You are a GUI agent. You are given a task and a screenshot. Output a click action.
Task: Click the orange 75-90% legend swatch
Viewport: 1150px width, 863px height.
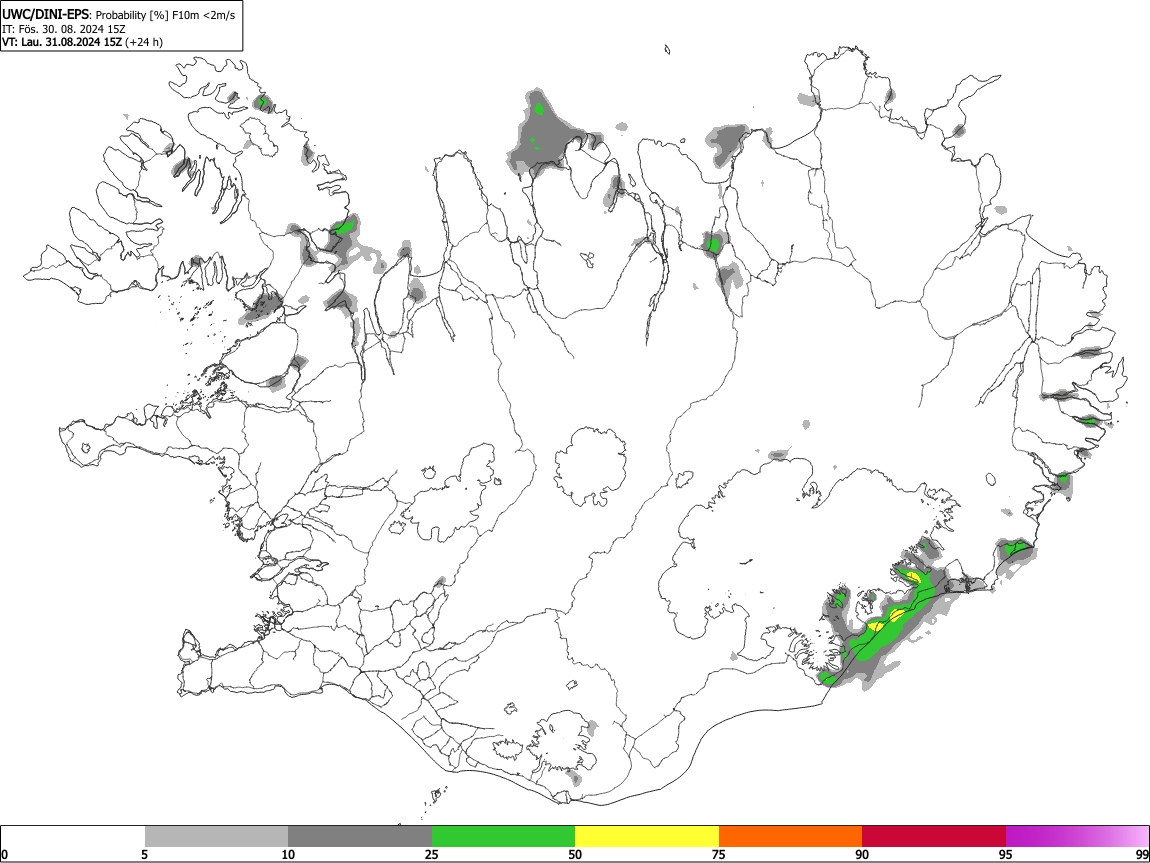791,836
